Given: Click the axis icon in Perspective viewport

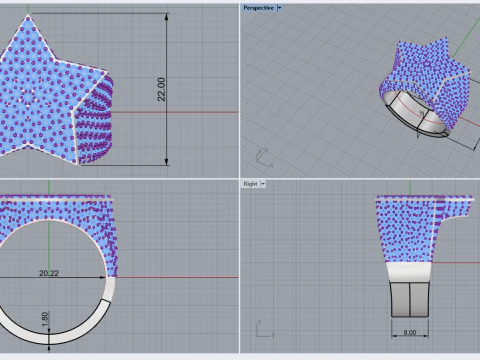Looking at the screenshot, I should [264, 158].
